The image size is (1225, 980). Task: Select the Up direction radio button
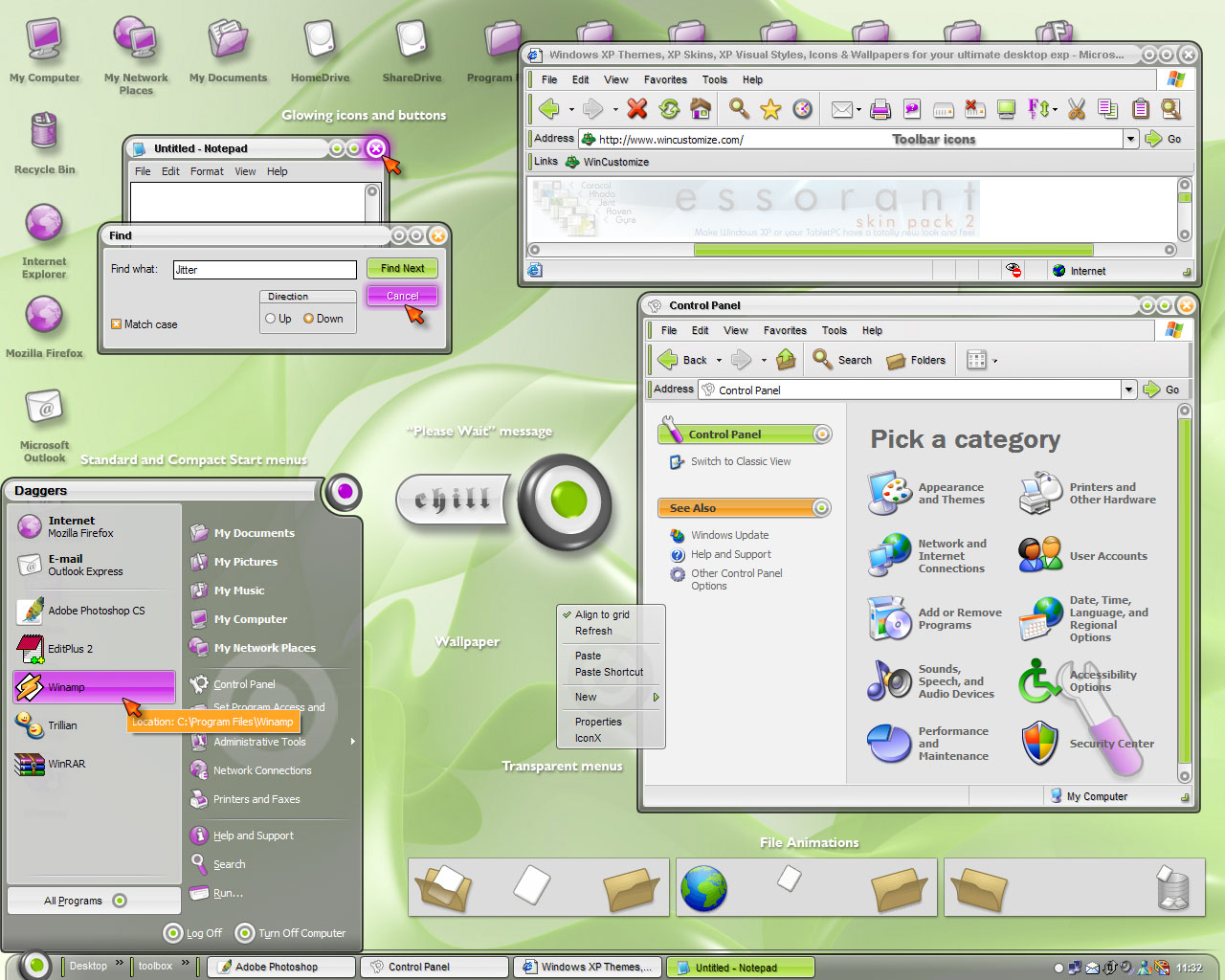point(271,319)
